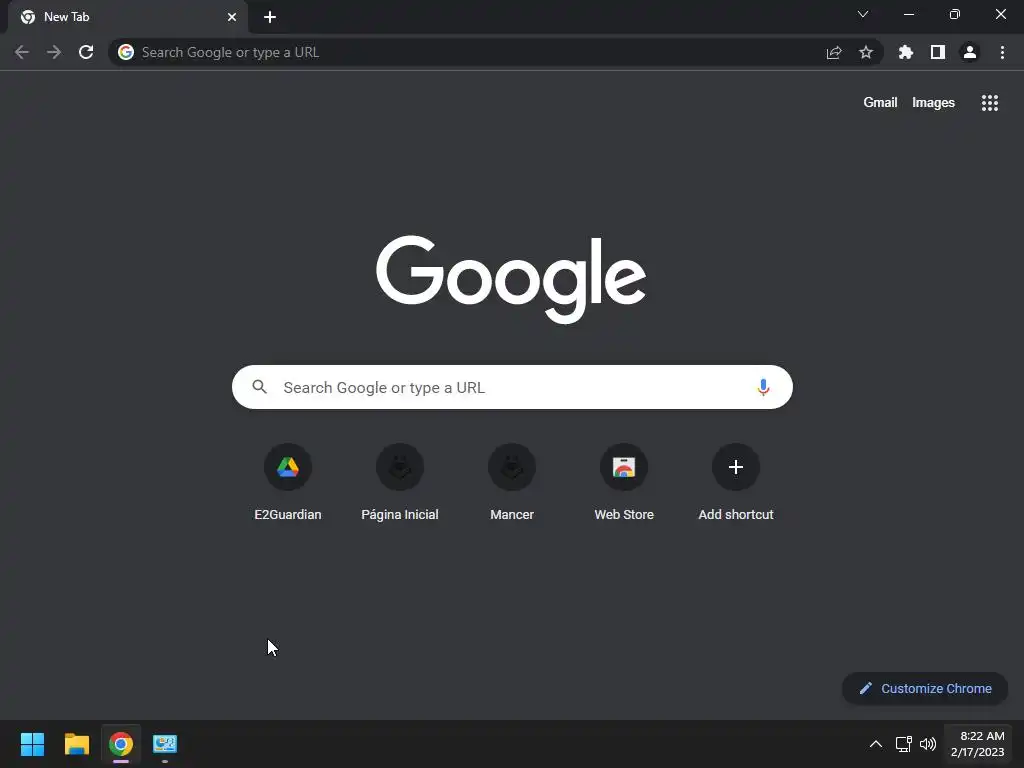The height and width of the screenshot is (768, 1024).
Task: Minimize the Chrome window
Action: [908, 14]
